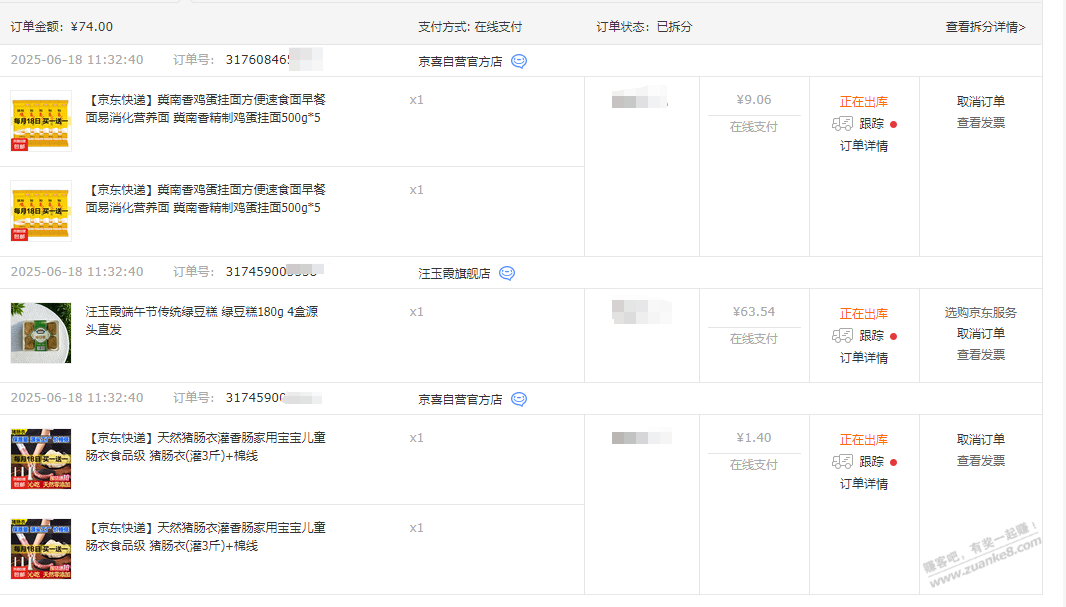Choose 选购京东服务 for 绿豆糕 order
Viewport: 1066px width, 607px height.
(x=980, y=313)
